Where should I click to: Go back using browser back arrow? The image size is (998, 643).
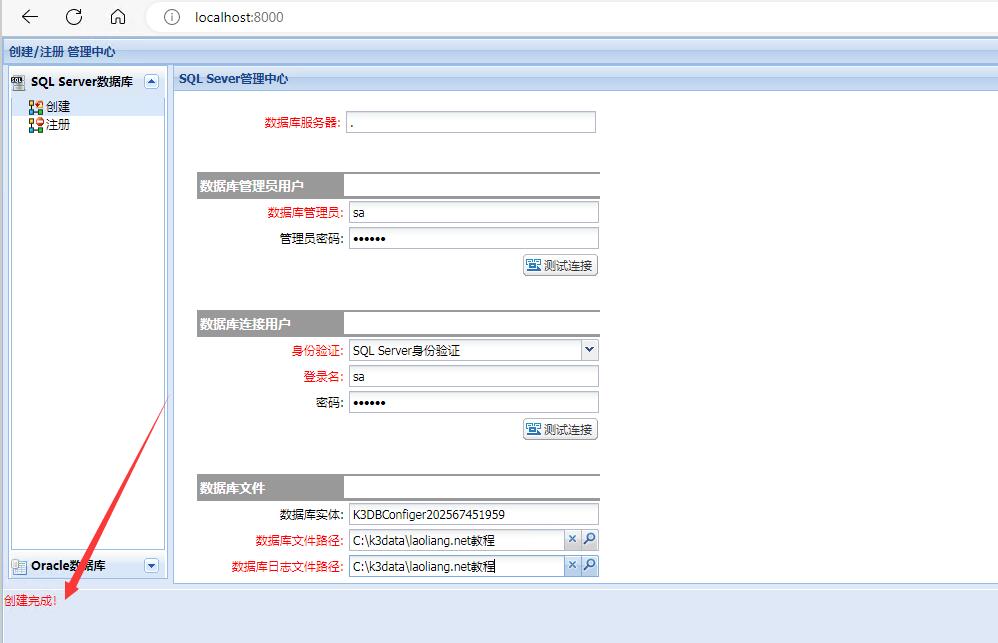(30, 17)
